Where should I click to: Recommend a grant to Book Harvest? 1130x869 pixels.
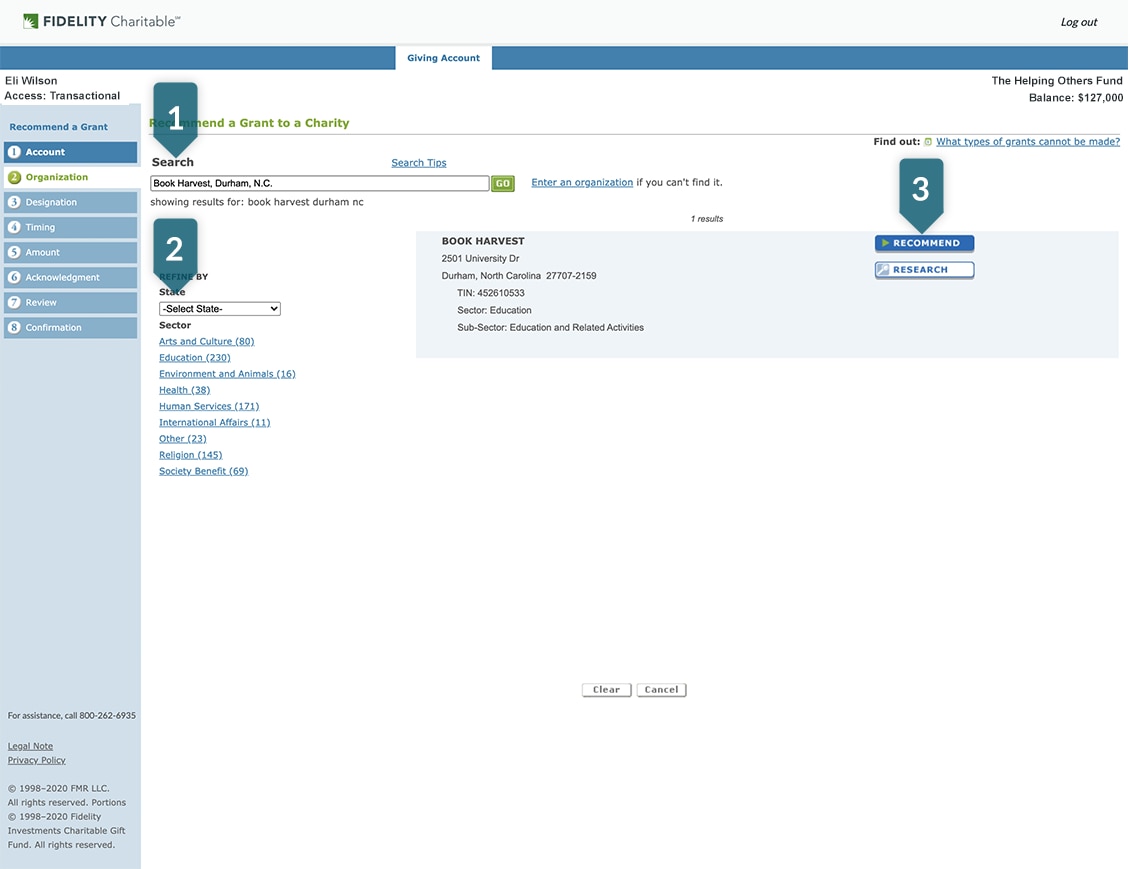point(925,243)
